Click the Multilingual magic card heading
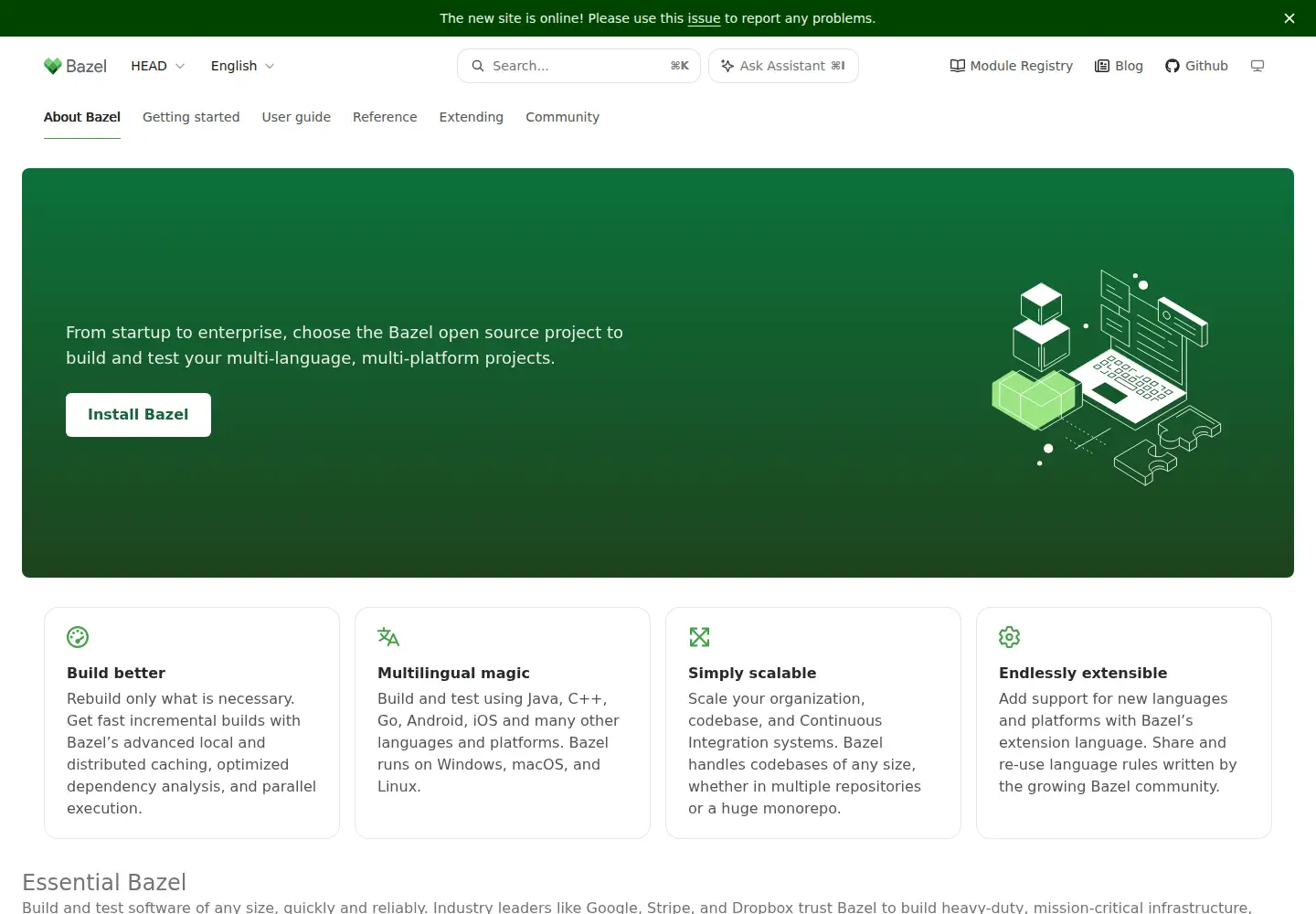 coord(453,673)
